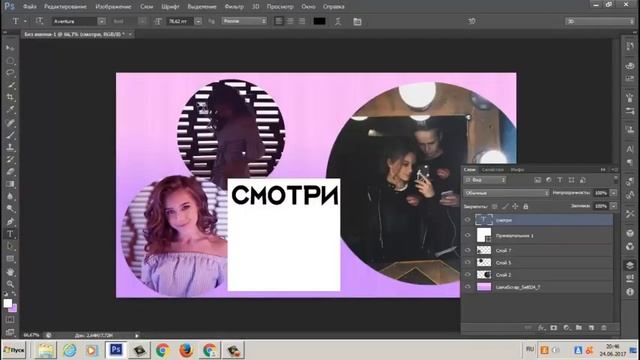Select the Horizontal Type tool
This screenshot has height=360, width=640.
[x=10, y=234]
